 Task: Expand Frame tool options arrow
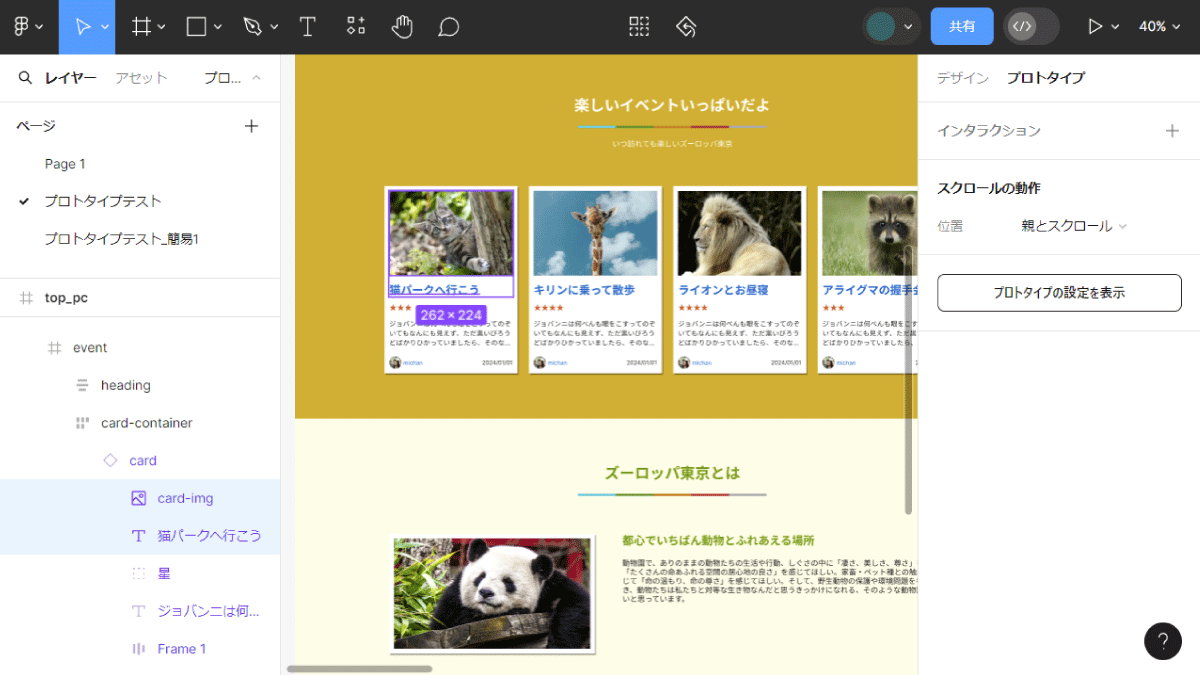162,28
